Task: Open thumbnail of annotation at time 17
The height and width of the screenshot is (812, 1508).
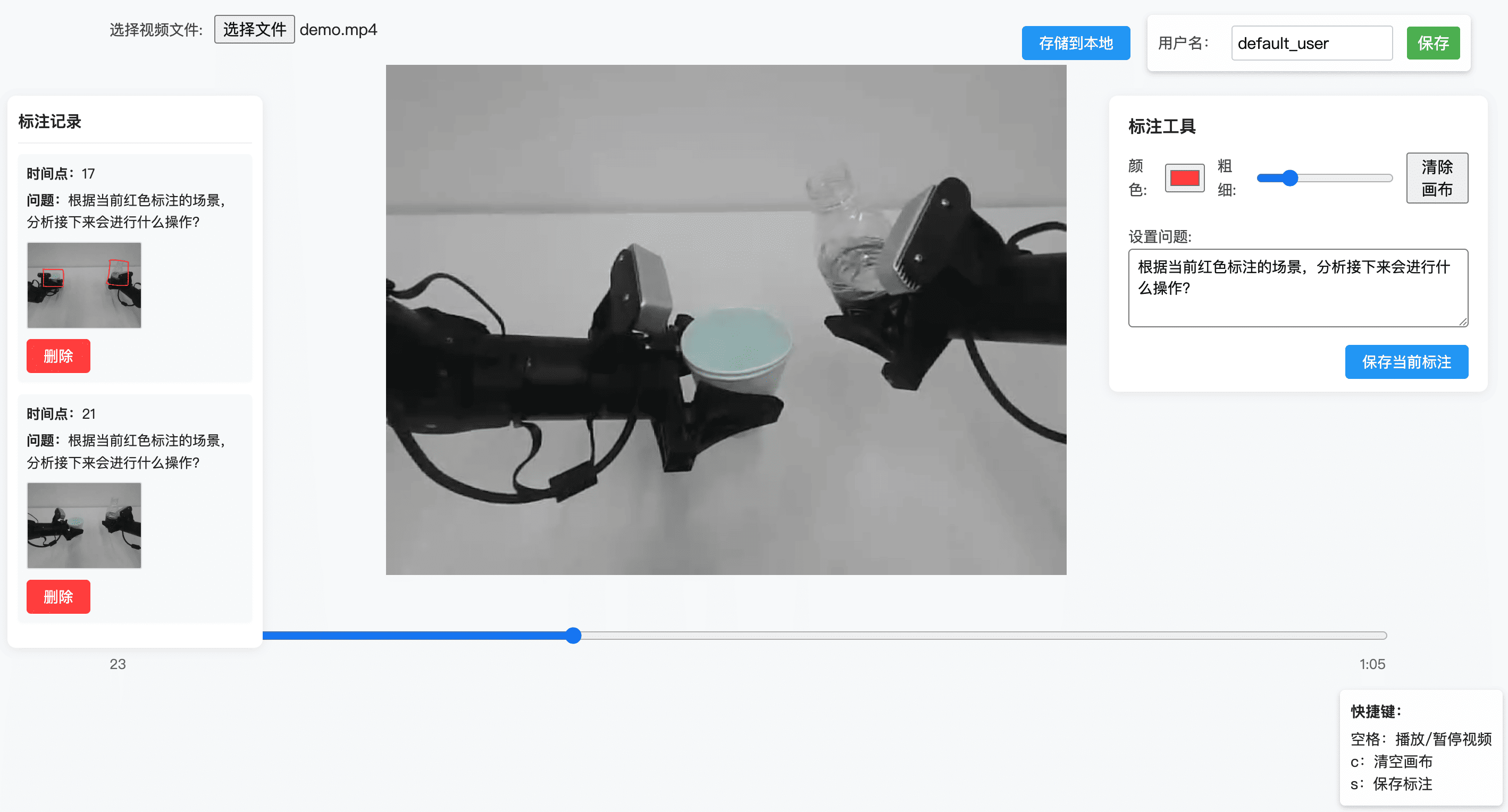Action: click(85, 285)
